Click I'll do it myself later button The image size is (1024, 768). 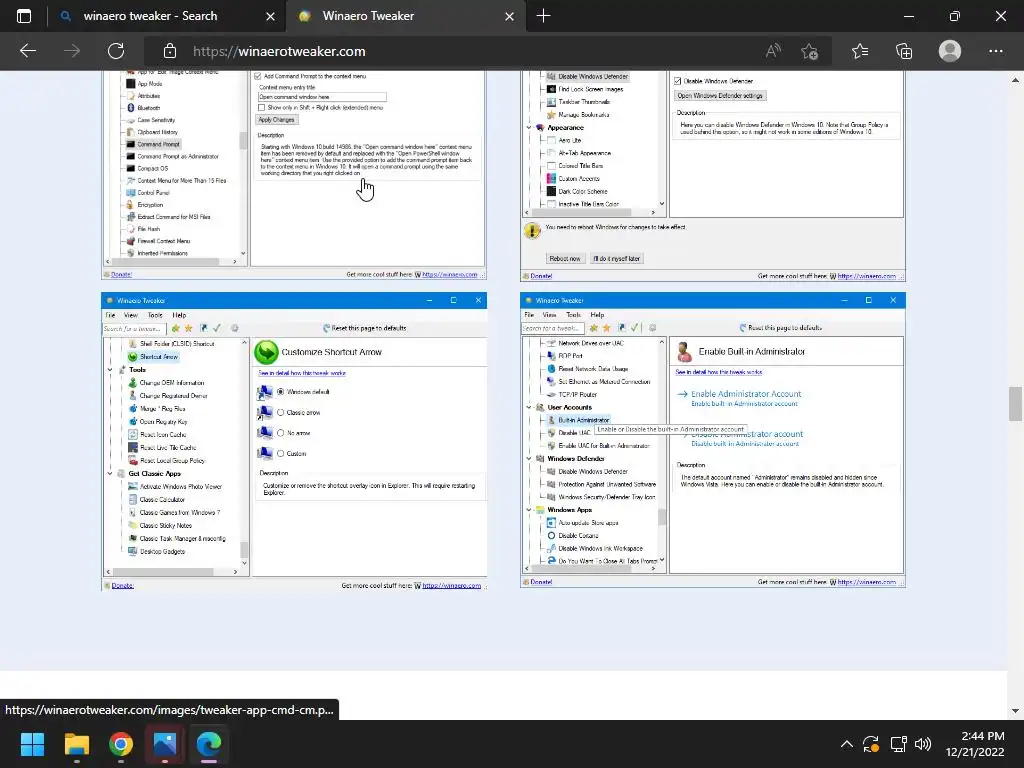pos(616,259)
